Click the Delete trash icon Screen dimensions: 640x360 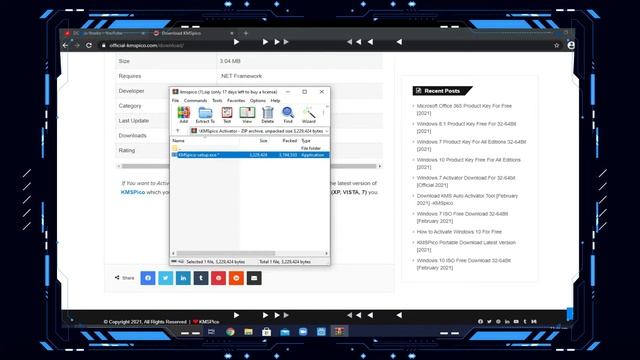[x=267, y=115]
